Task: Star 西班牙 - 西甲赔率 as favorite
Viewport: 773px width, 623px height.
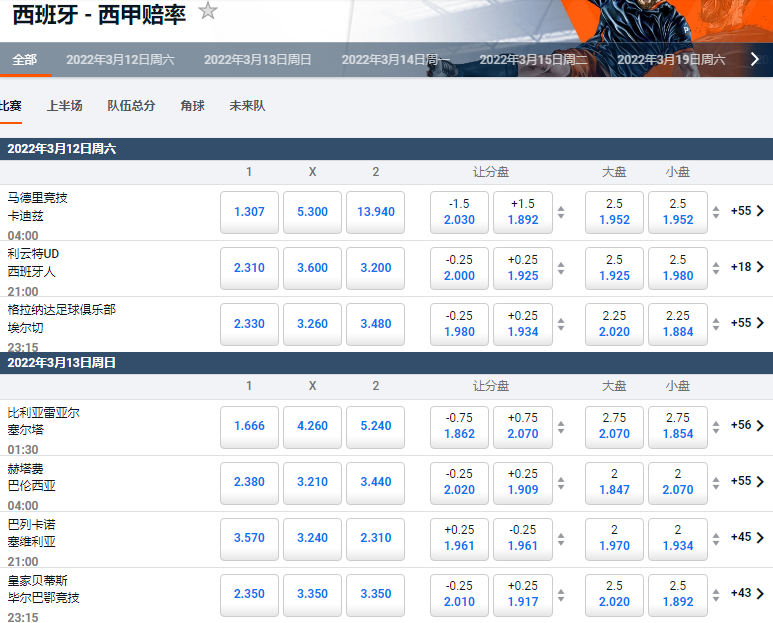Action: point(208,11)
